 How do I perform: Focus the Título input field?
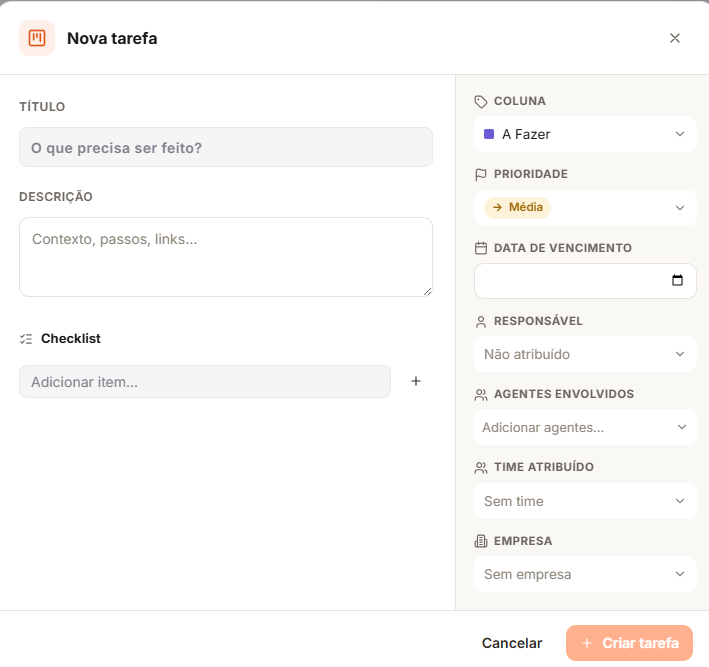click(x=226, y=147)
